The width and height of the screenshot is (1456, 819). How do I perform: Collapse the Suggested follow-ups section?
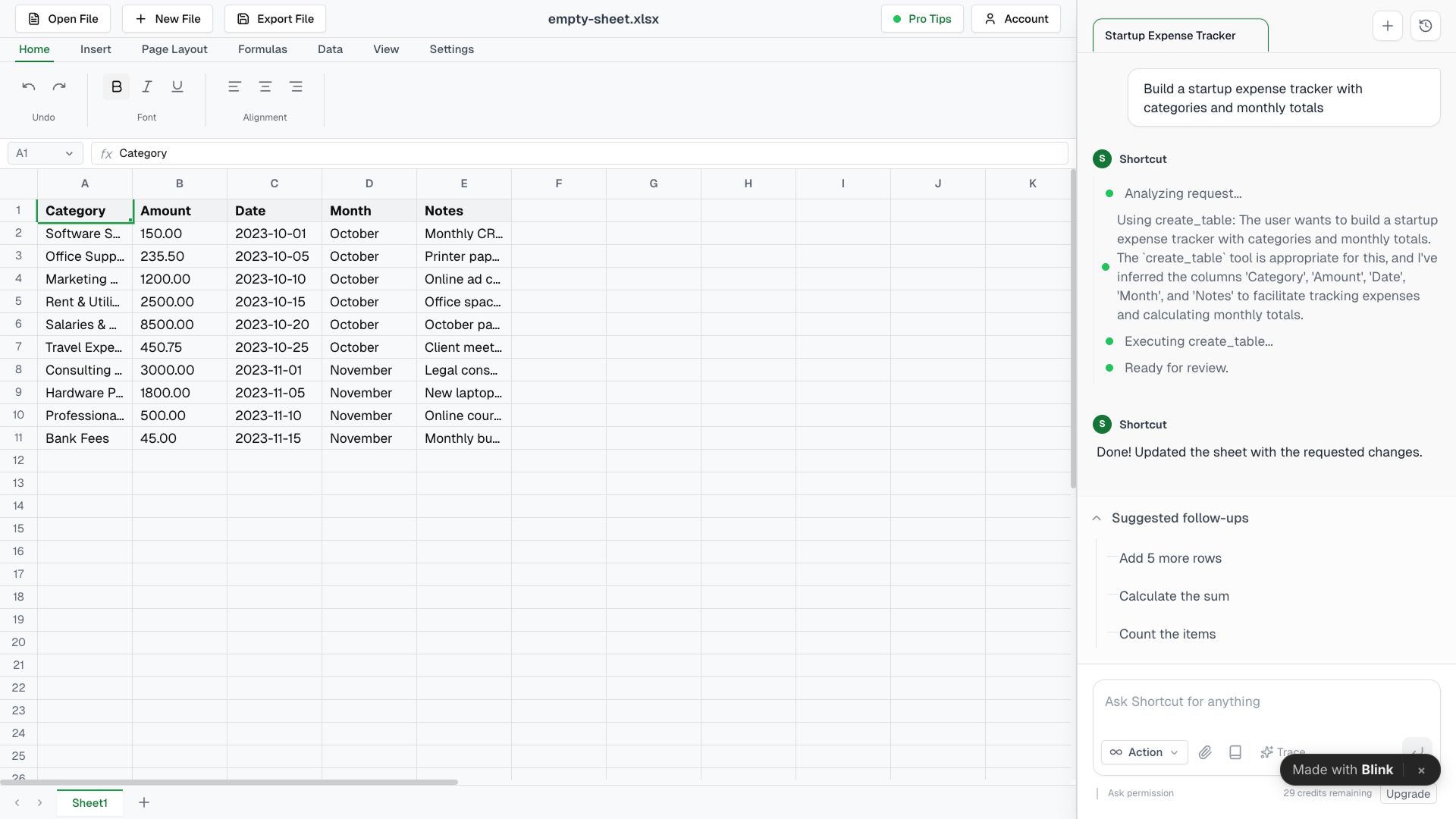tap(1097, 518)
